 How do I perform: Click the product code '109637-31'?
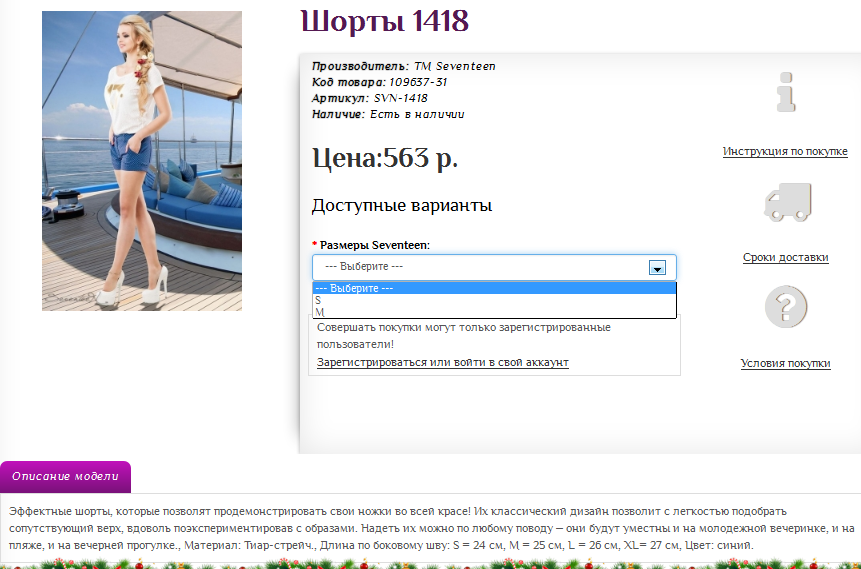point(418,82)
